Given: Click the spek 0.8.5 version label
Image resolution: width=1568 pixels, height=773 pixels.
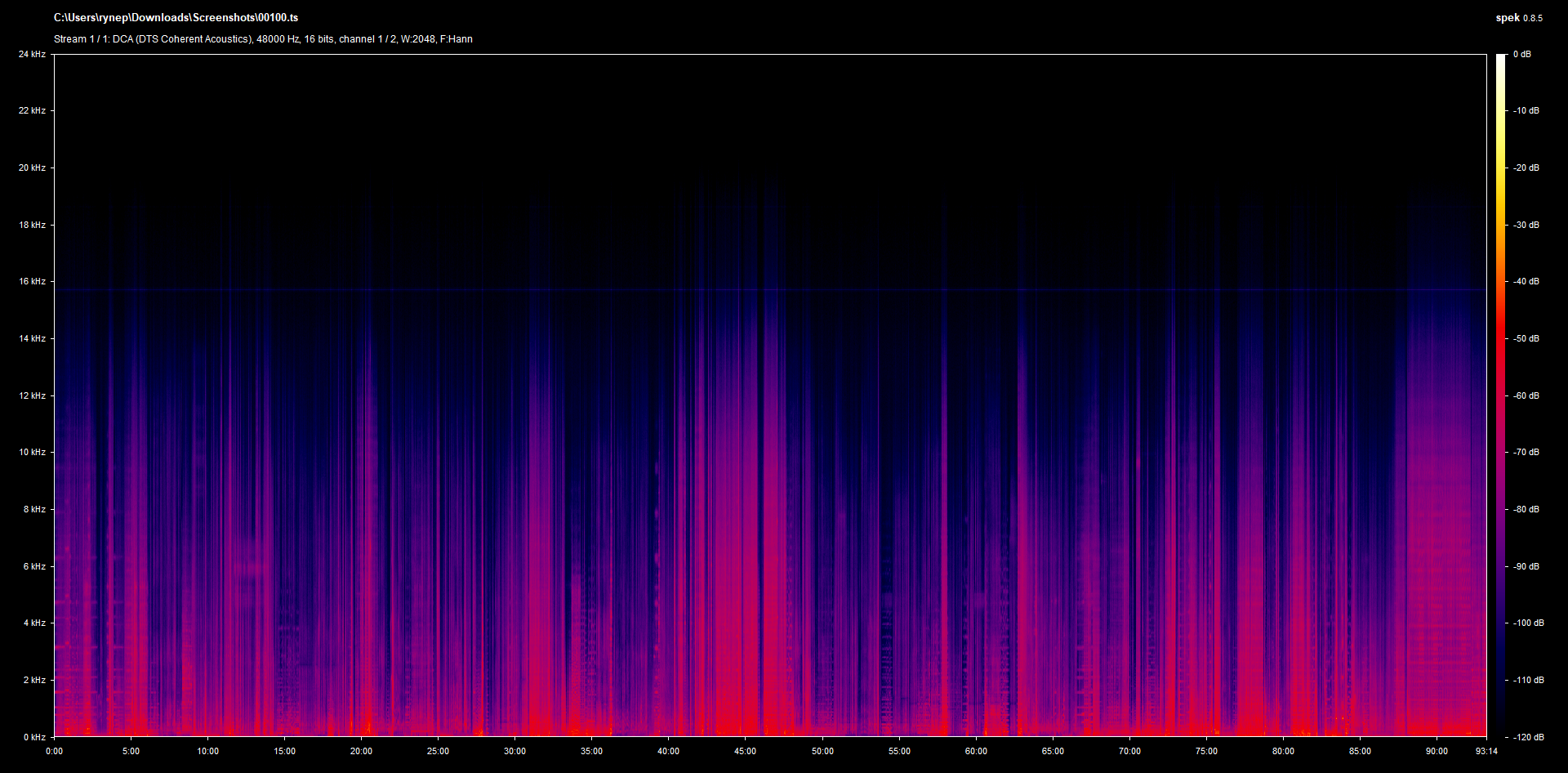Looking at the screenshot, I should coord(1518,18).
